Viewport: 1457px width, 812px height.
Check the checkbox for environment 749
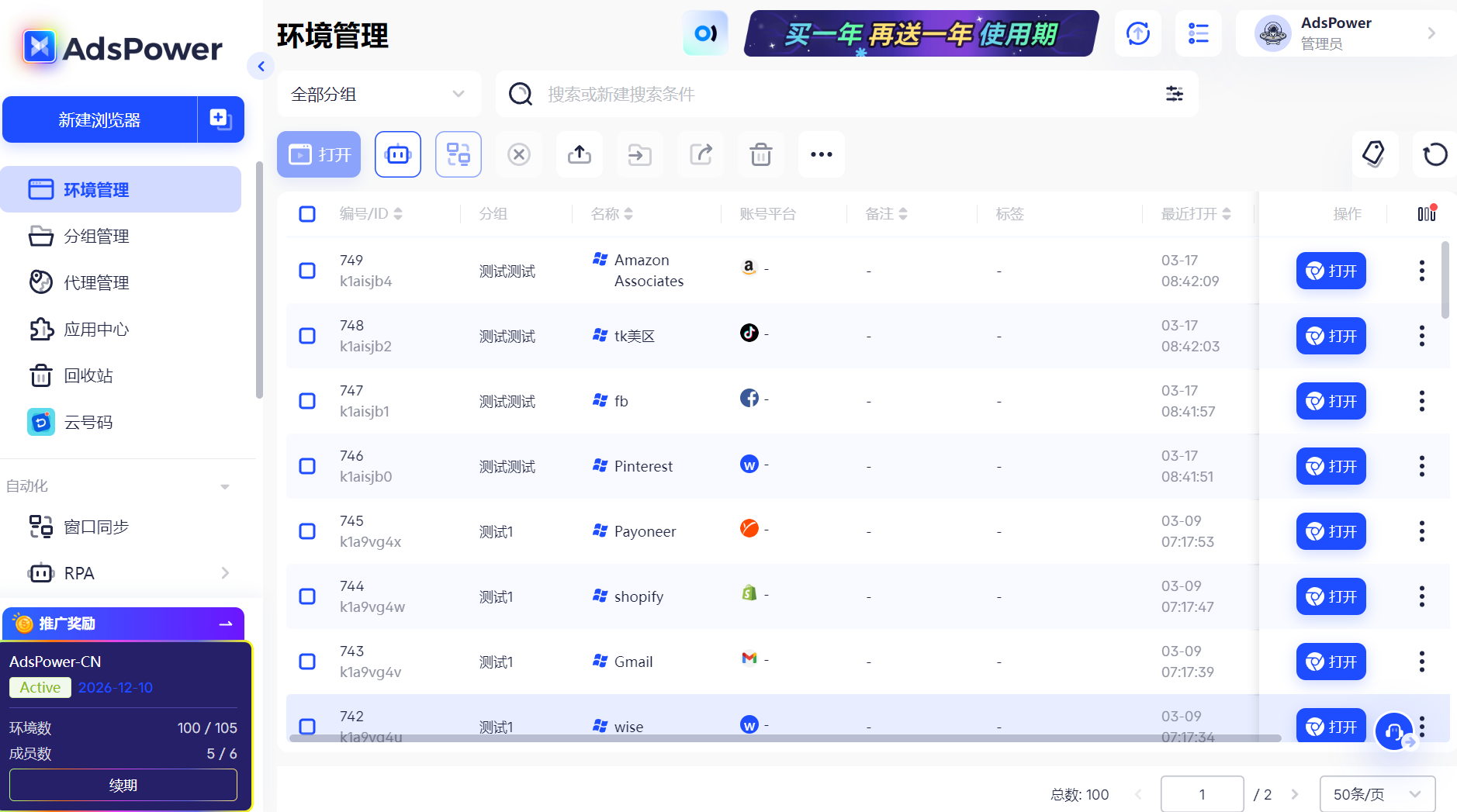pos(306,271)
